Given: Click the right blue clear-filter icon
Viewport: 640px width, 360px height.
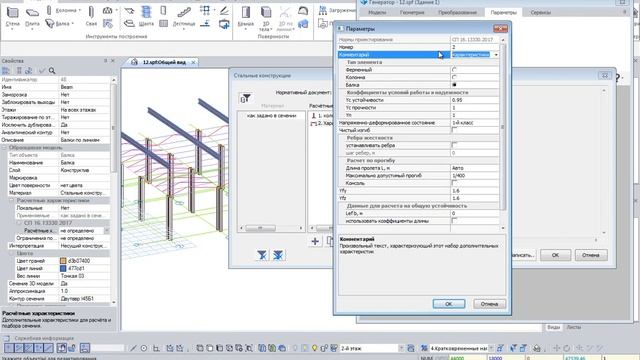Looking at the screenshot, I should click(x=278, y=256).
